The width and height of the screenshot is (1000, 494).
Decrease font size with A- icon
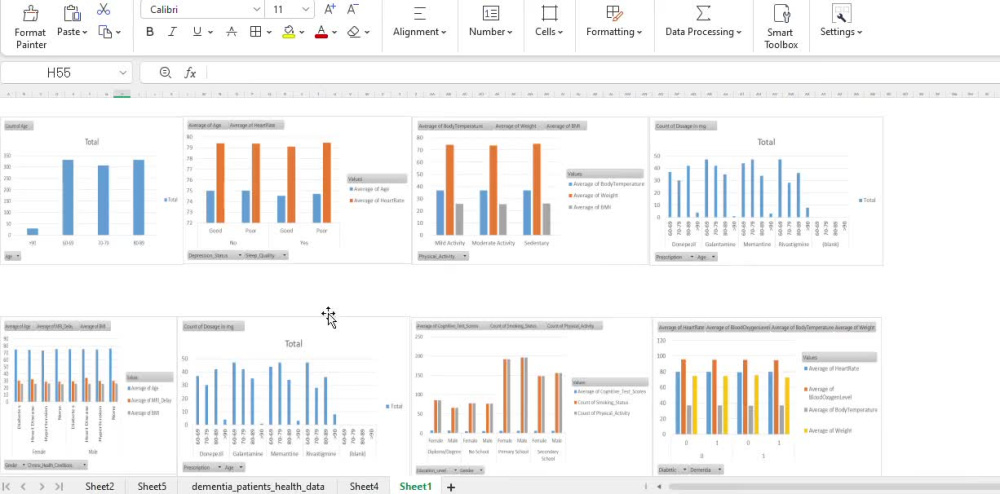[353, 9]
